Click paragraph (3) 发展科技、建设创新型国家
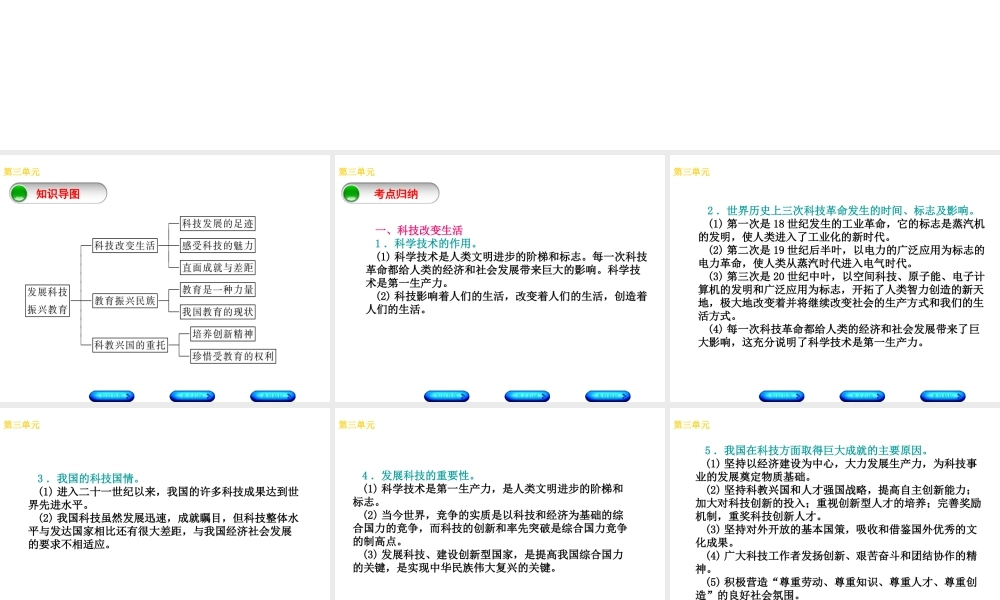This screenshot has height=600, width=1000. 489,561
